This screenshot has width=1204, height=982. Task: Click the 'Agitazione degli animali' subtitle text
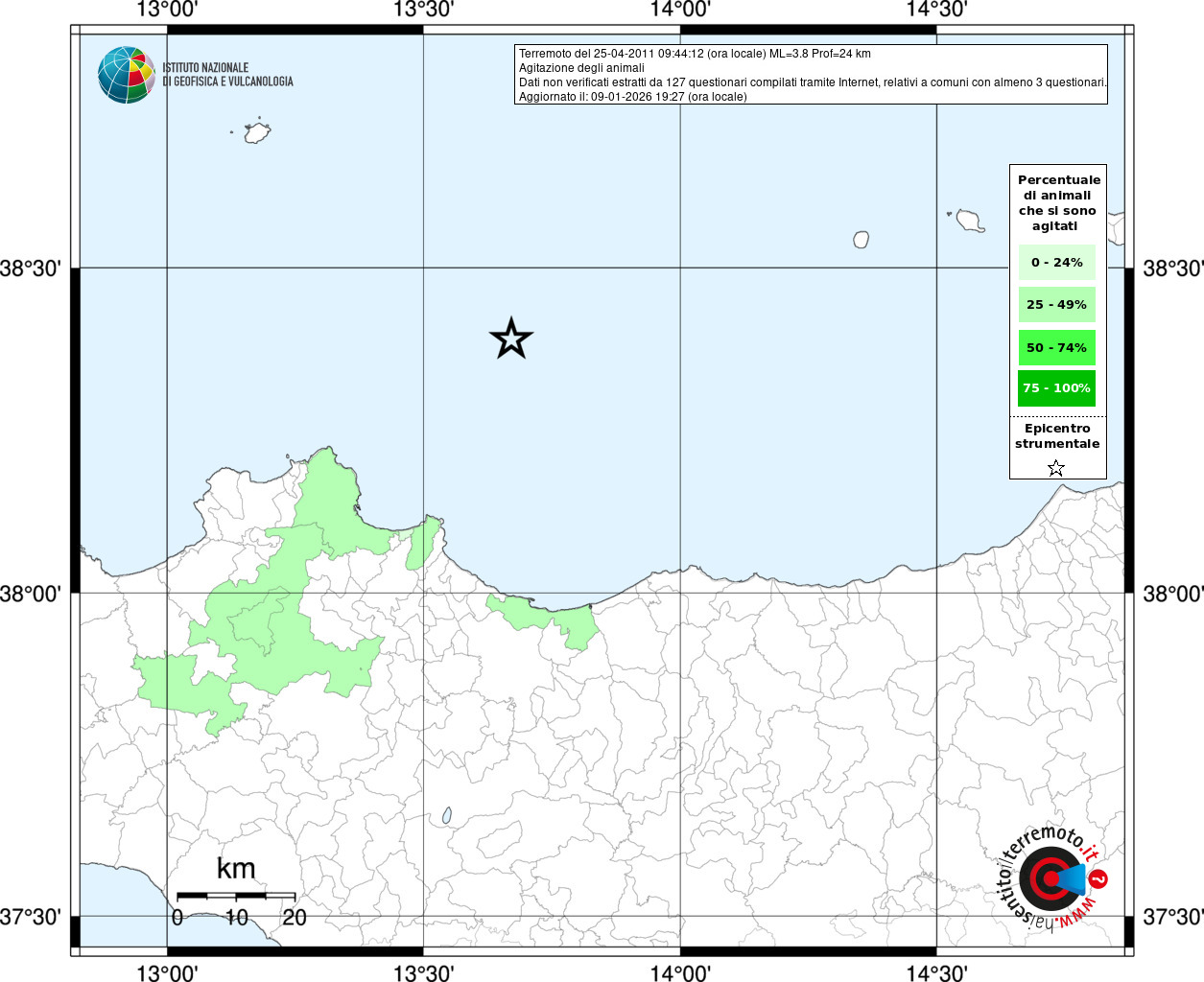pyautogui.click(x=581, y=68)
